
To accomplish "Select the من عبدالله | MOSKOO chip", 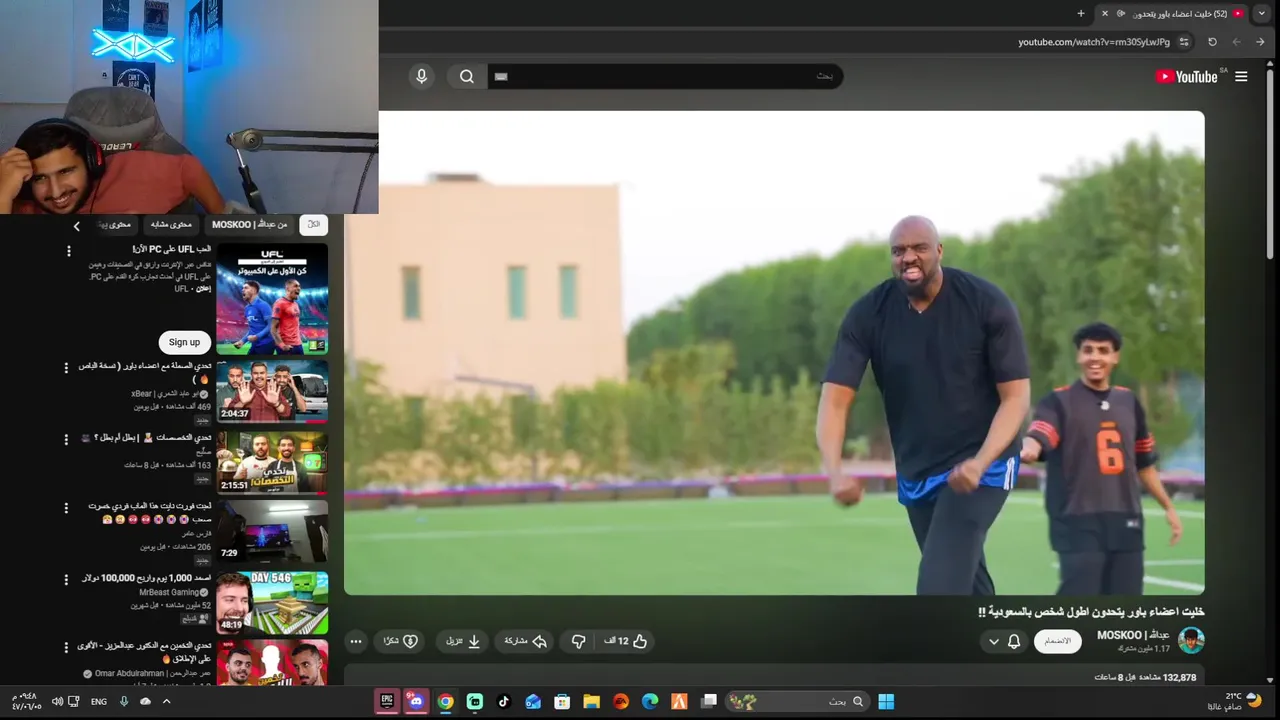I will pos(249,225).
